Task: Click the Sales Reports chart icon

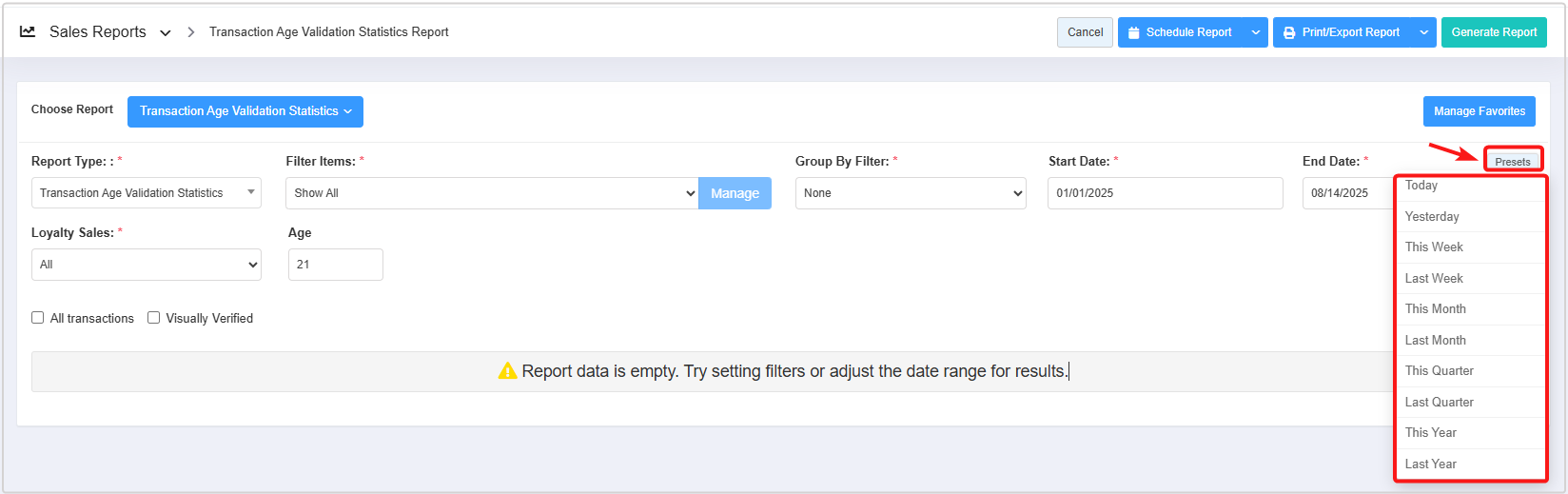Action: pos(28,31)
